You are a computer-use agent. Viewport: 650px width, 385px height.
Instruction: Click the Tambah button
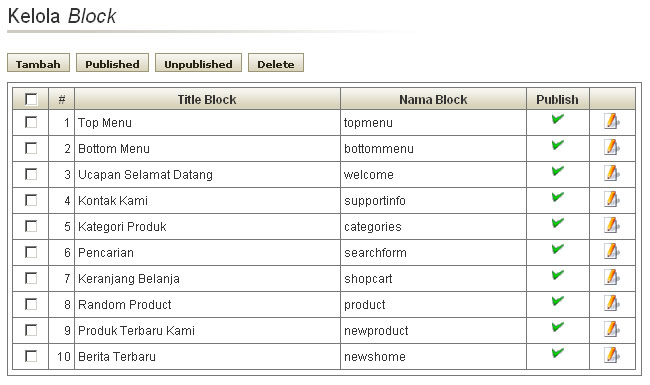point(38,63)
